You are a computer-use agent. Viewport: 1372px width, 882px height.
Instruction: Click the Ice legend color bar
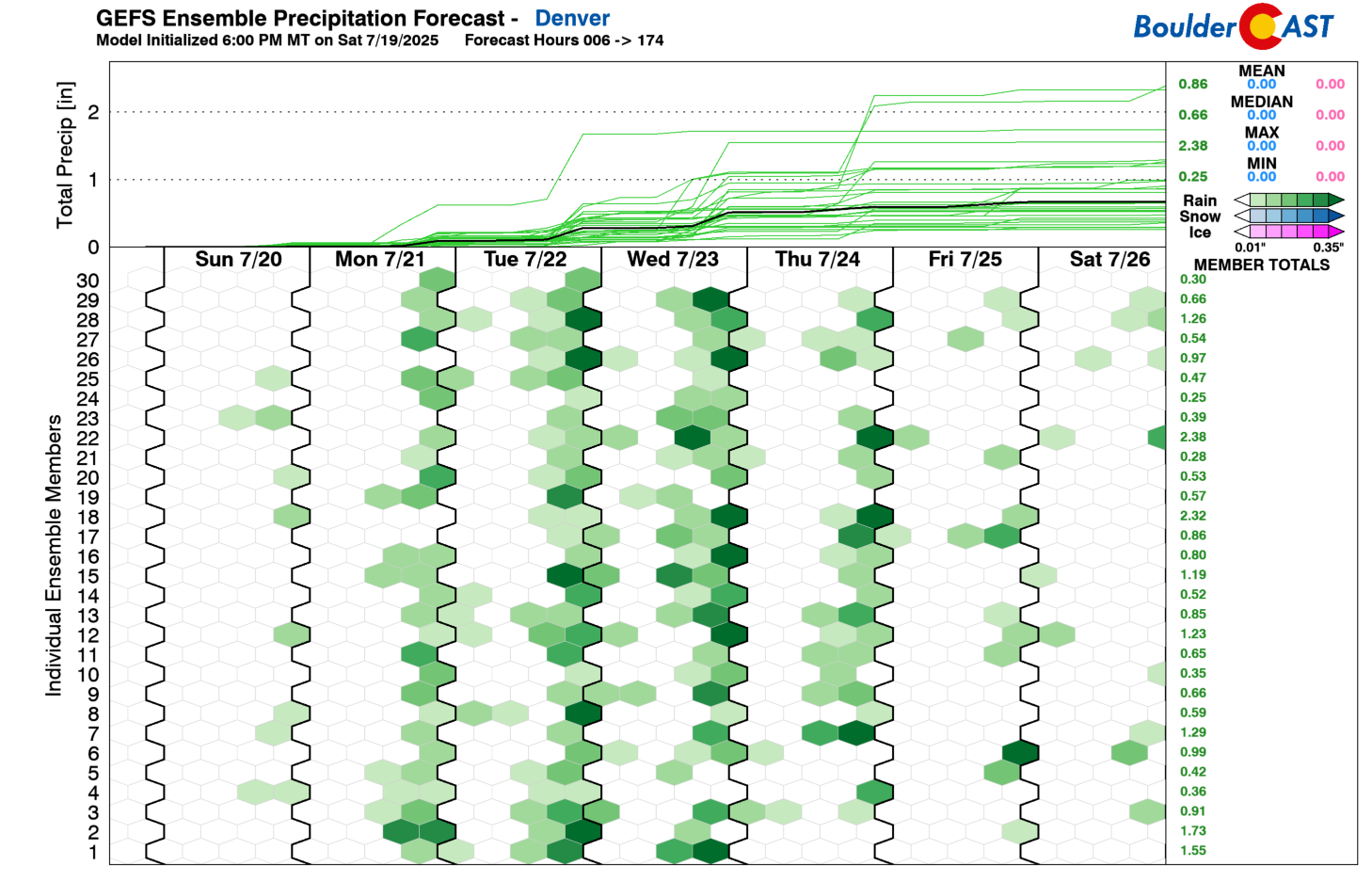(1288, 232)
